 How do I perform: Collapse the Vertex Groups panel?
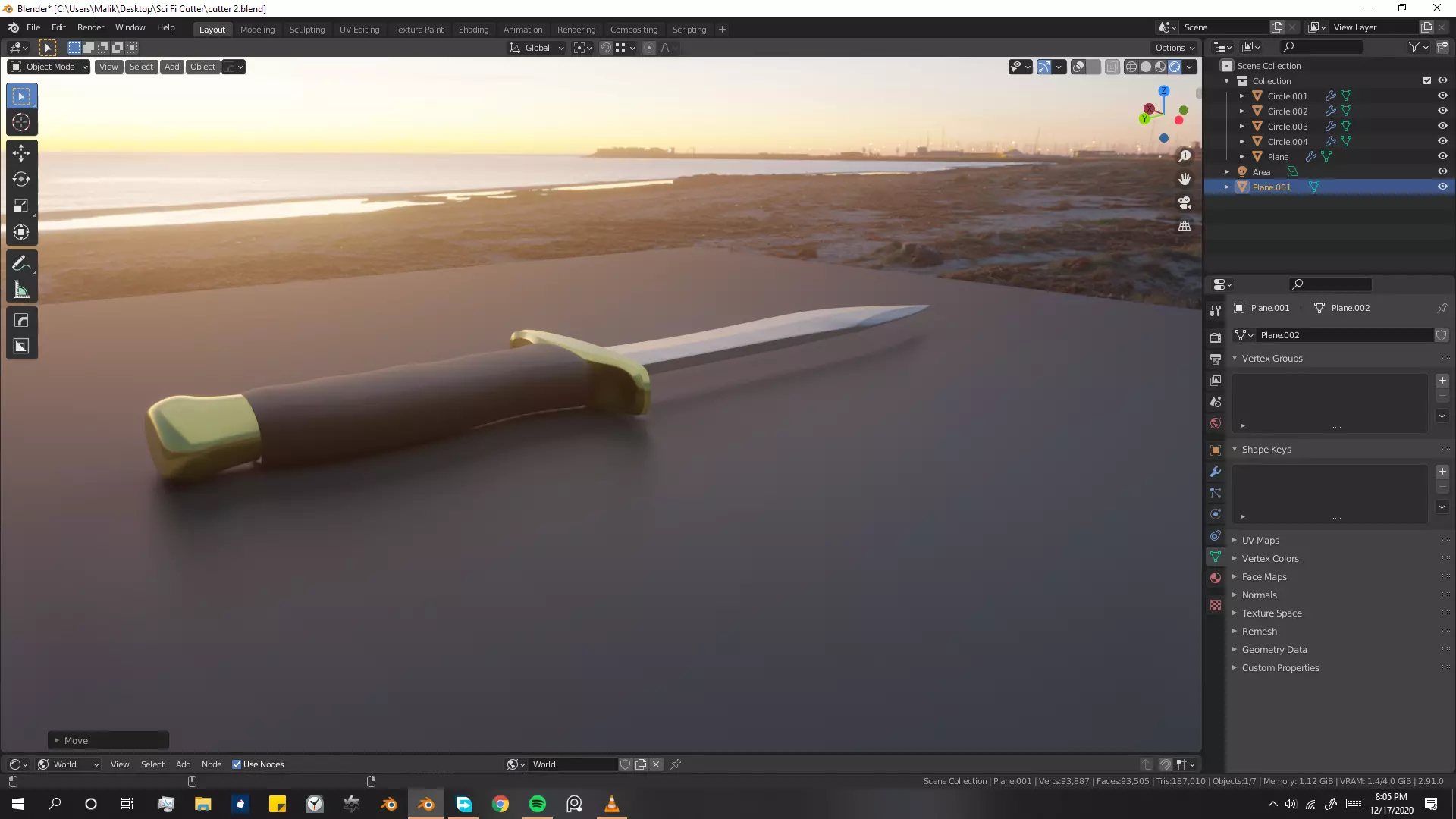(x=1272, y=359)
